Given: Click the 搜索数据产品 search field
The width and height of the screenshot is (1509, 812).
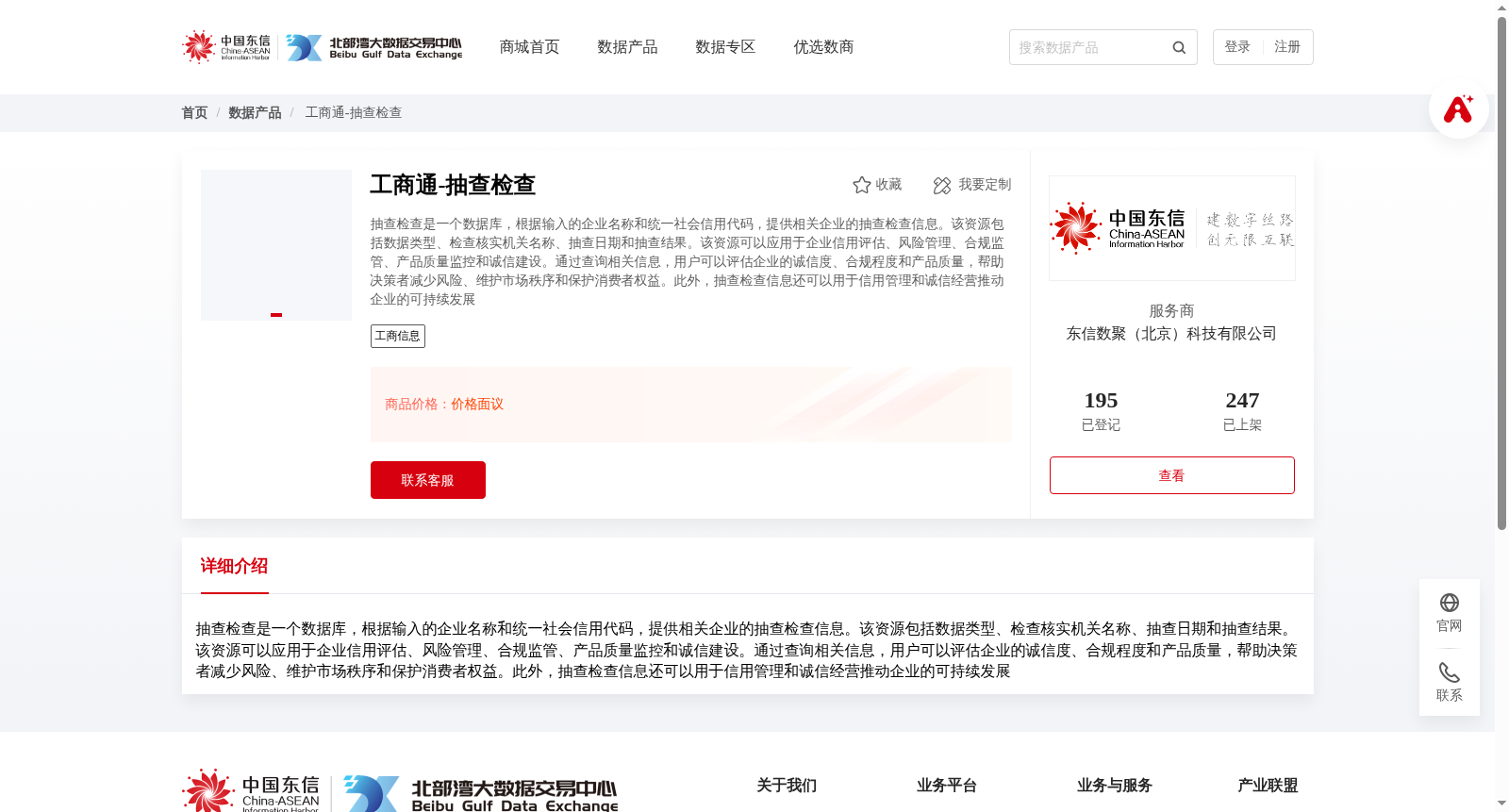Looking at the screenshot, I should (1089, 47).
